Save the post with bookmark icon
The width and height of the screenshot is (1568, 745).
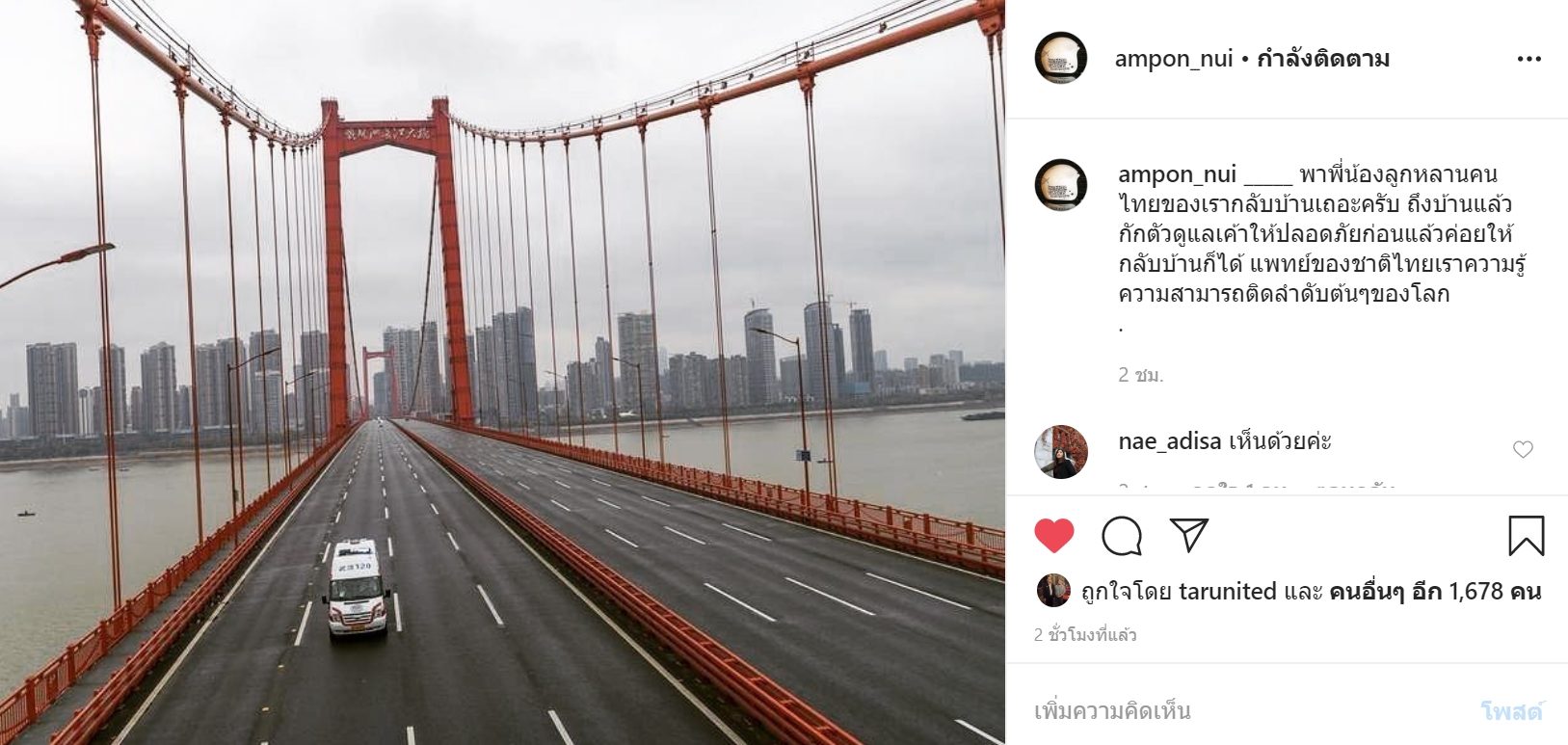[x=1527, y=536]
